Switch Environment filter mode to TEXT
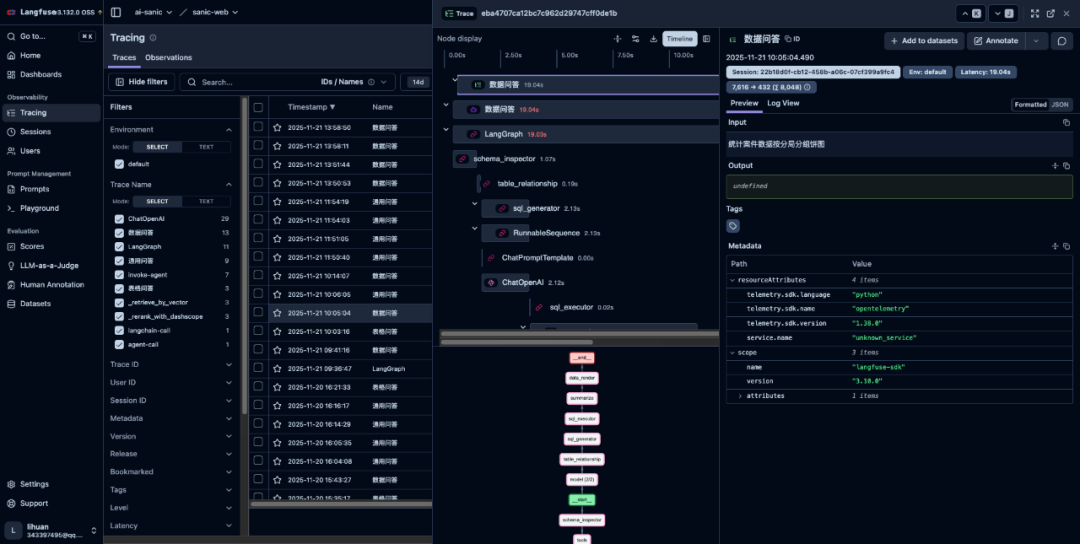Image resolution: width=1080 pixels, height=544 pixels. click(206, 147)
